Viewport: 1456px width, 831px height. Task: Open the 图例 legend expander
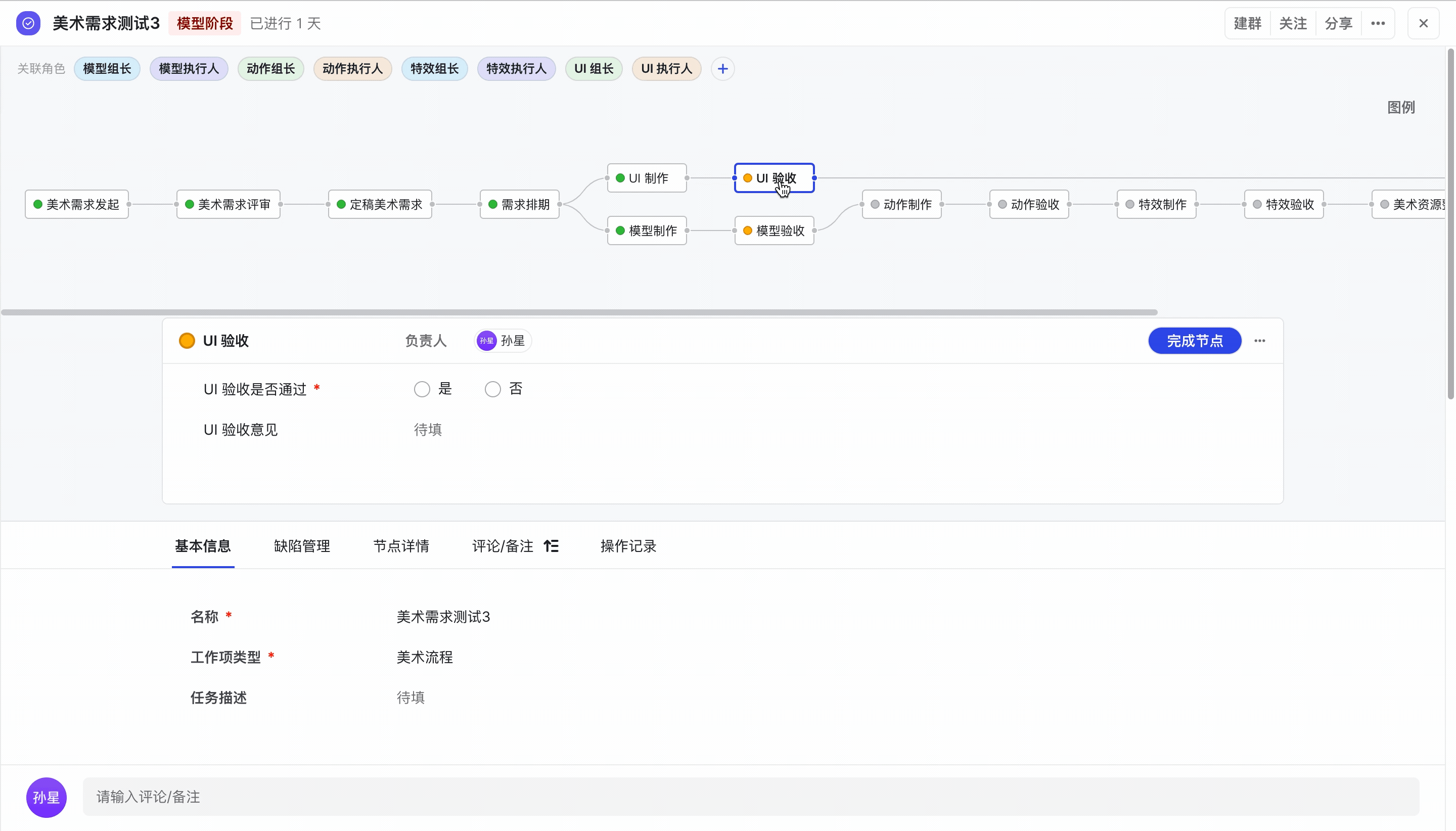(1400, 107)
